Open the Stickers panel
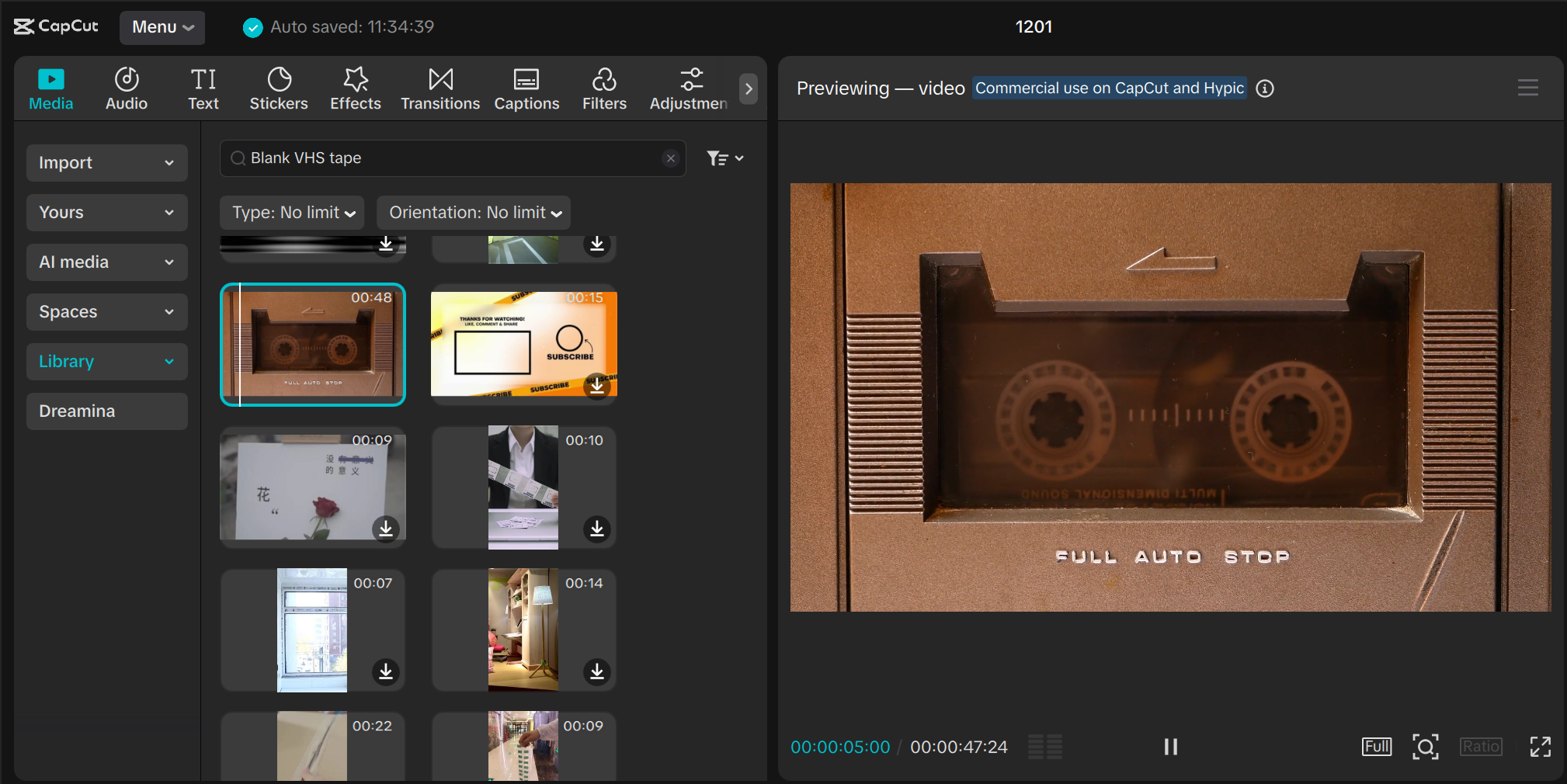 278,88
